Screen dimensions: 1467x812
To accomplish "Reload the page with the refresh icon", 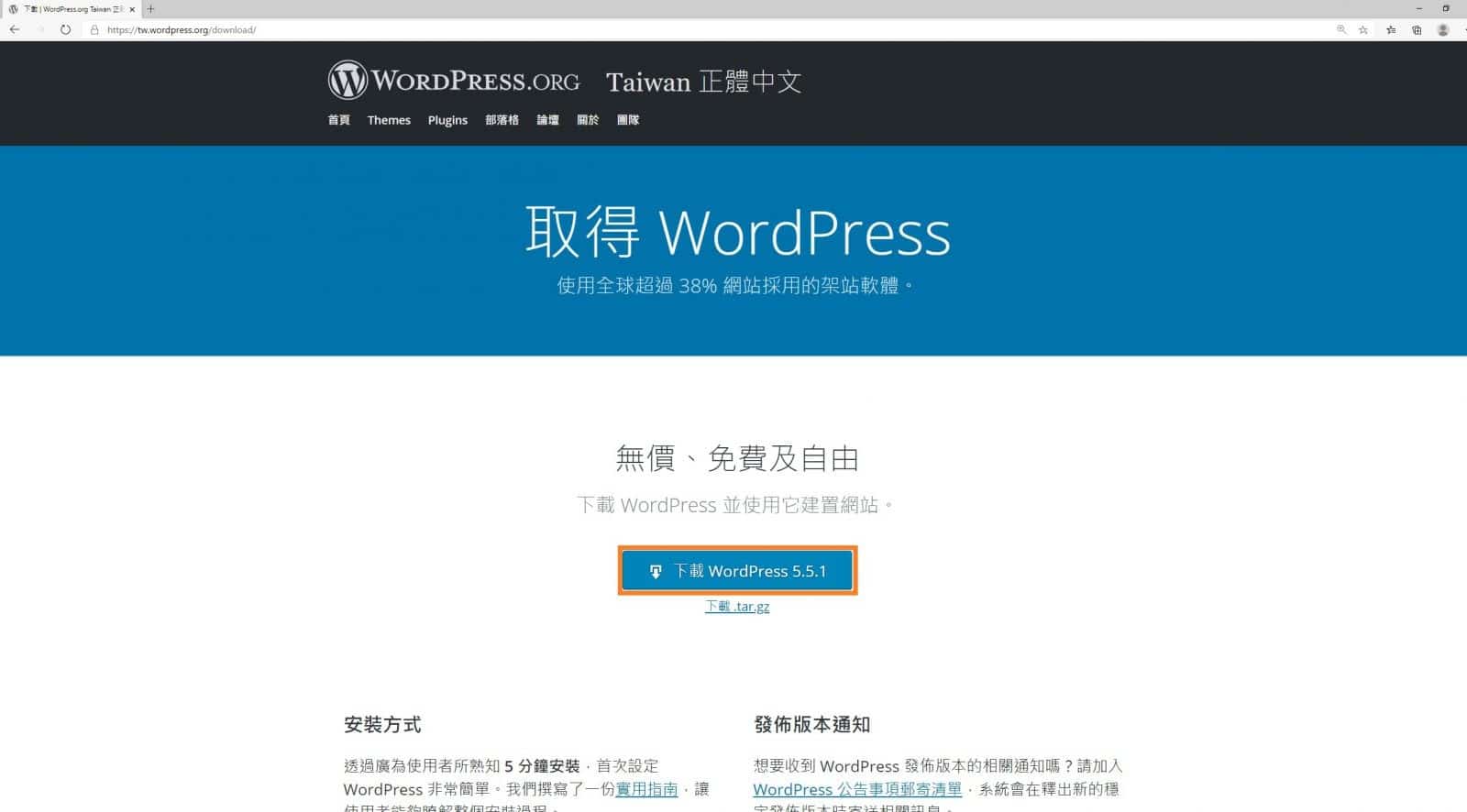I will tap(65, 29).
